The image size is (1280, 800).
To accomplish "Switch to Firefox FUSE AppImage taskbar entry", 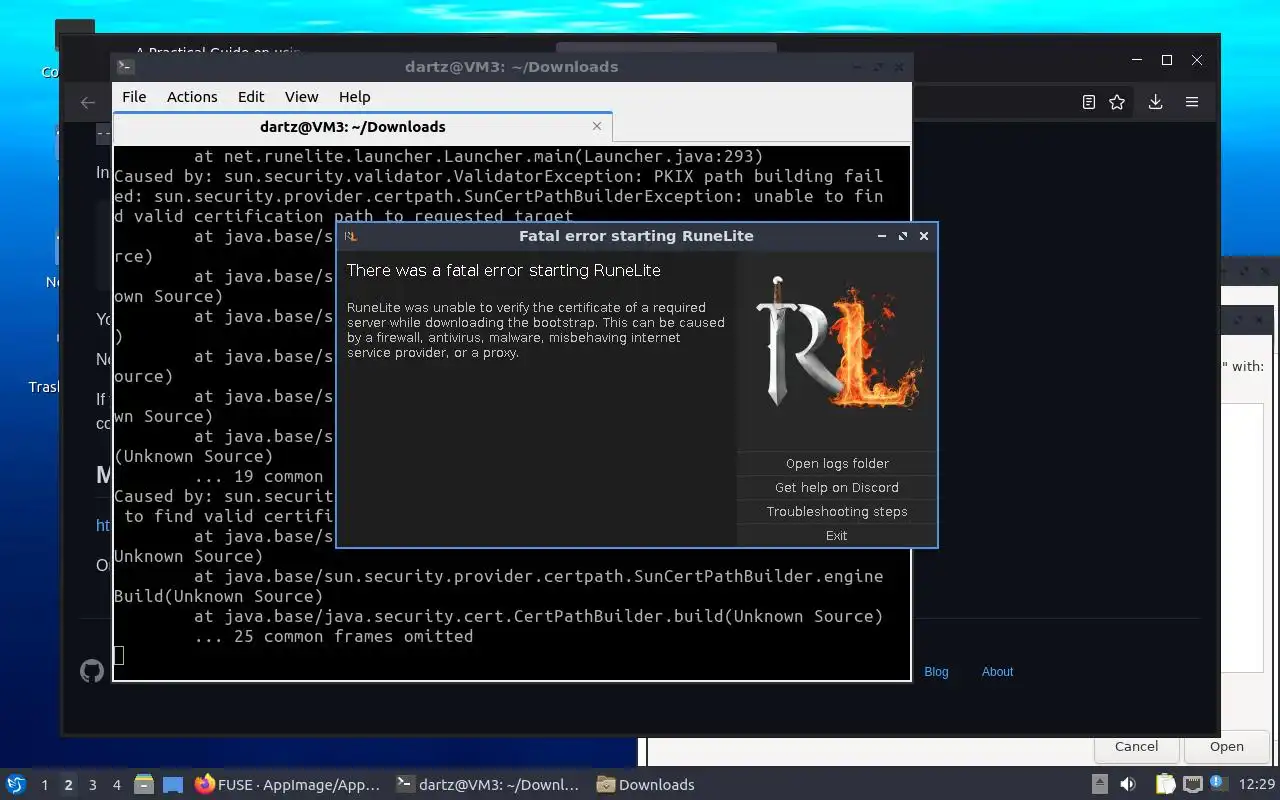I will pyautogui.click(x=288, y=785).
